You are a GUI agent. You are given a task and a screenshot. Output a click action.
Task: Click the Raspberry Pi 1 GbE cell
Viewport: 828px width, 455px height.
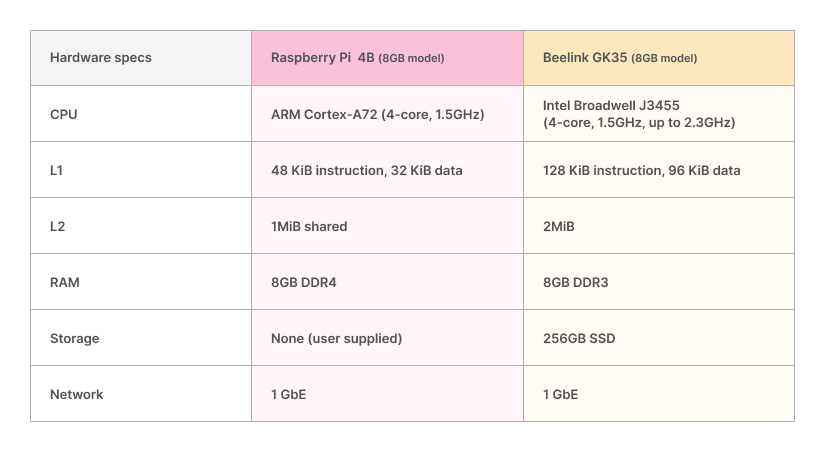(x=288, y=394)
